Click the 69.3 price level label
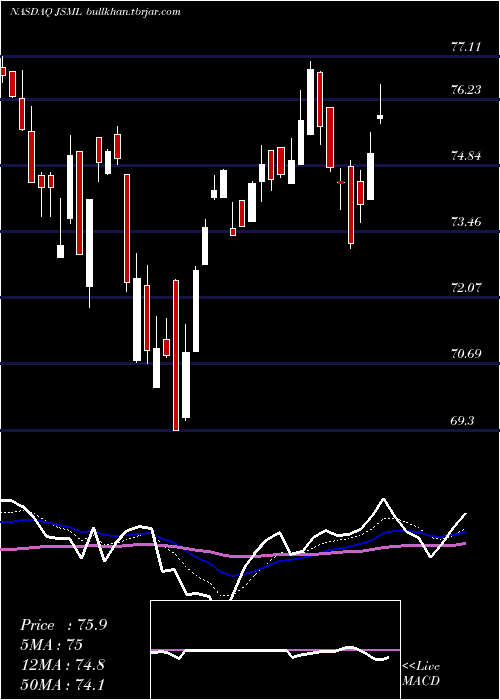Image resolution: width=500 pixels, height=700 pixels. 462,421
